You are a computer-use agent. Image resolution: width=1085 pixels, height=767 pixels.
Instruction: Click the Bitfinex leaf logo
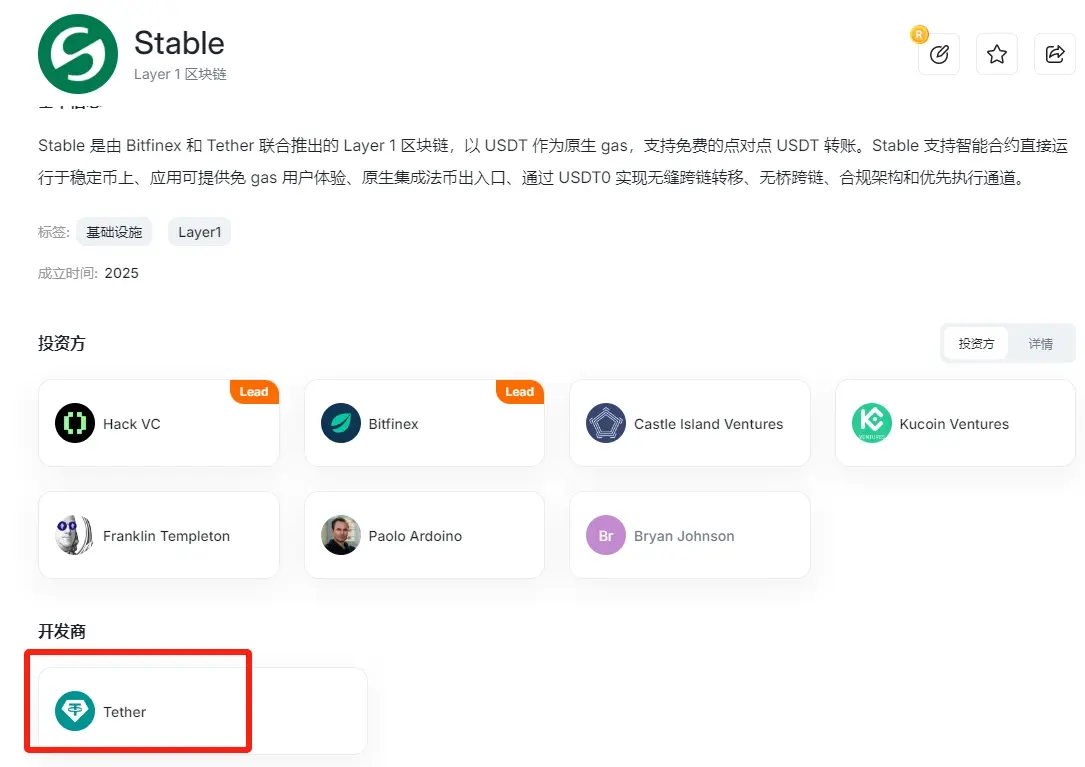point(340,423)
